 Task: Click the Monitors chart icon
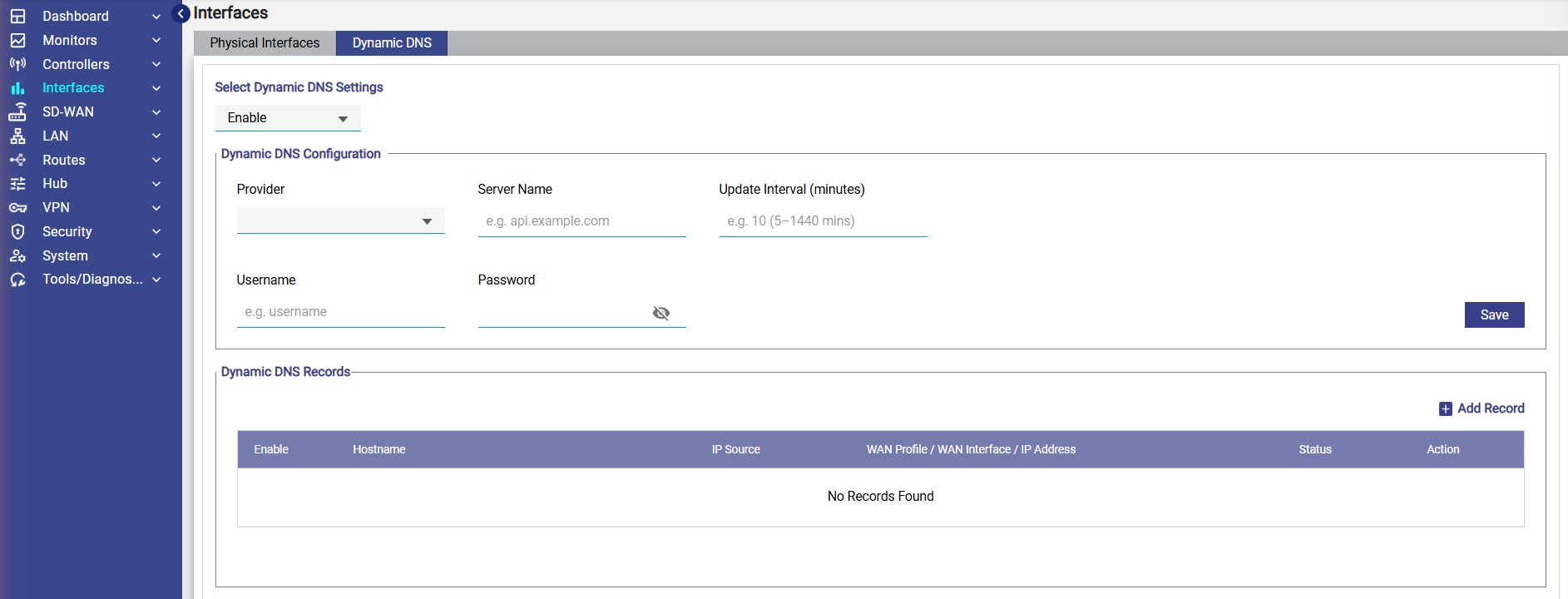pyautogui.click(x=17, y=40)
